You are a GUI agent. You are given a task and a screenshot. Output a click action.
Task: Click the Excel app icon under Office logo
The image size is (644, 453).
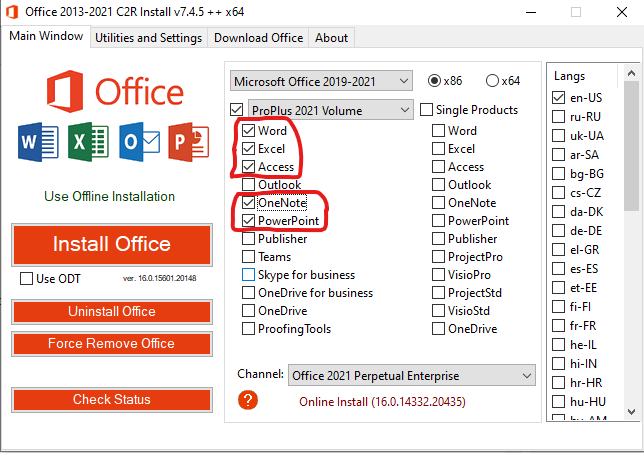[88, 142]
